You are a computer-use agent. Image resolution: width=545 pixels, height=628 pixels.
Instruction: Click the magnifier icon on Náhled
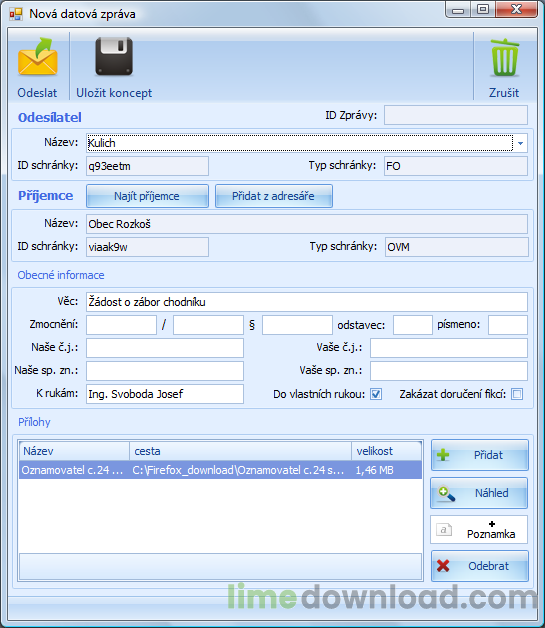coord(446,493)
